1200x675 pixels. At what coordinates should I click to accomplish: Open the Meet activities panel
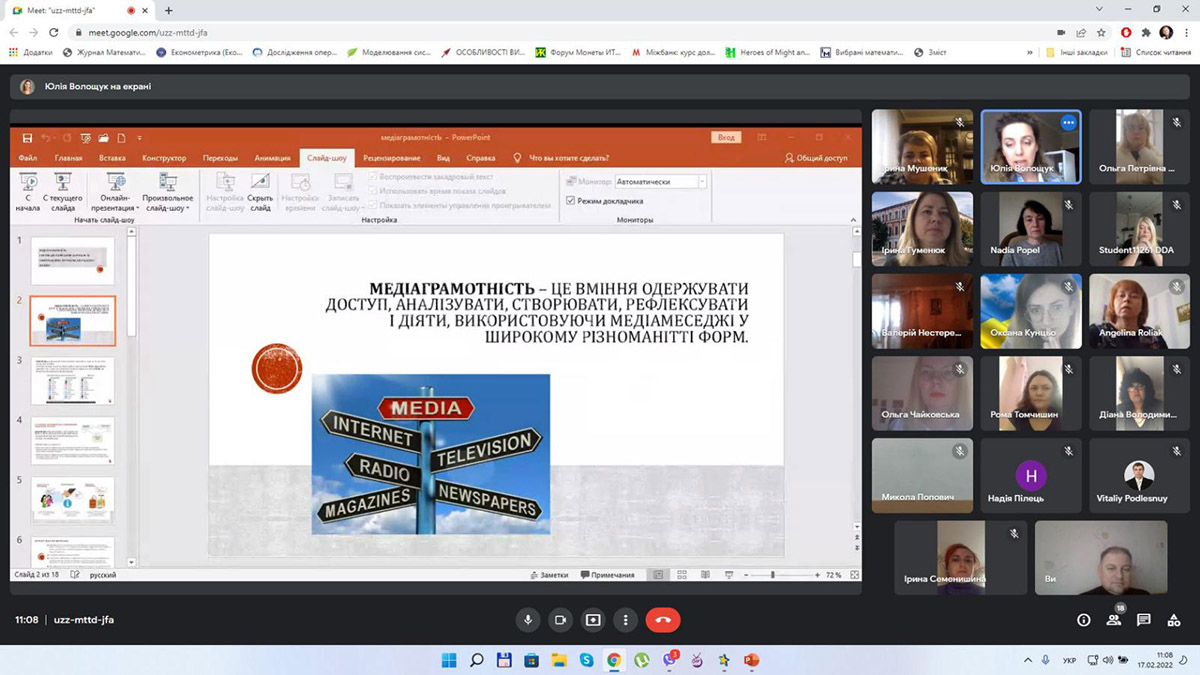pyautogui.click(x=1174, y=620)
